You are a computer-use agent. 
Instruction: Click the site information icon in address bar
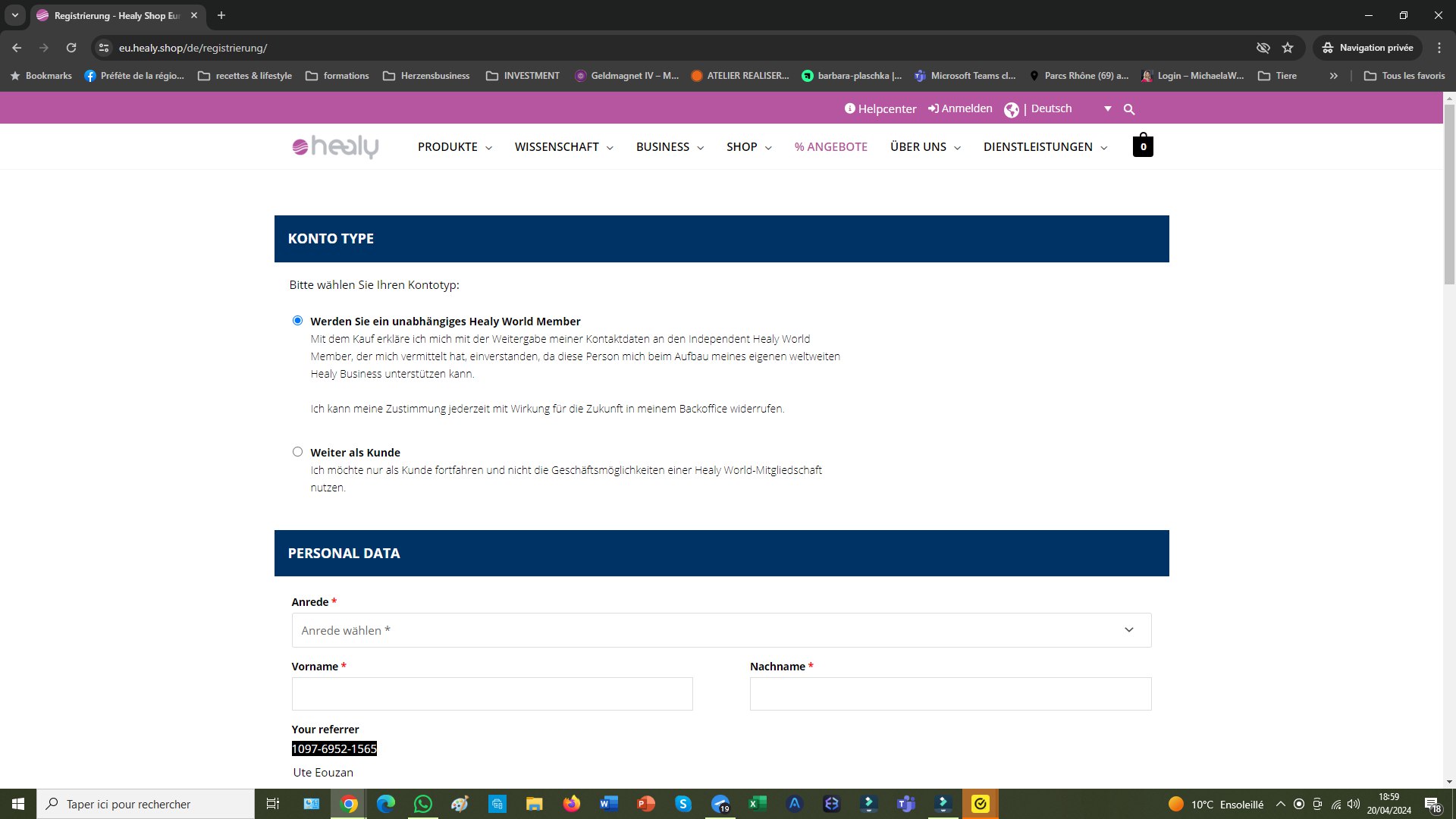104,48
